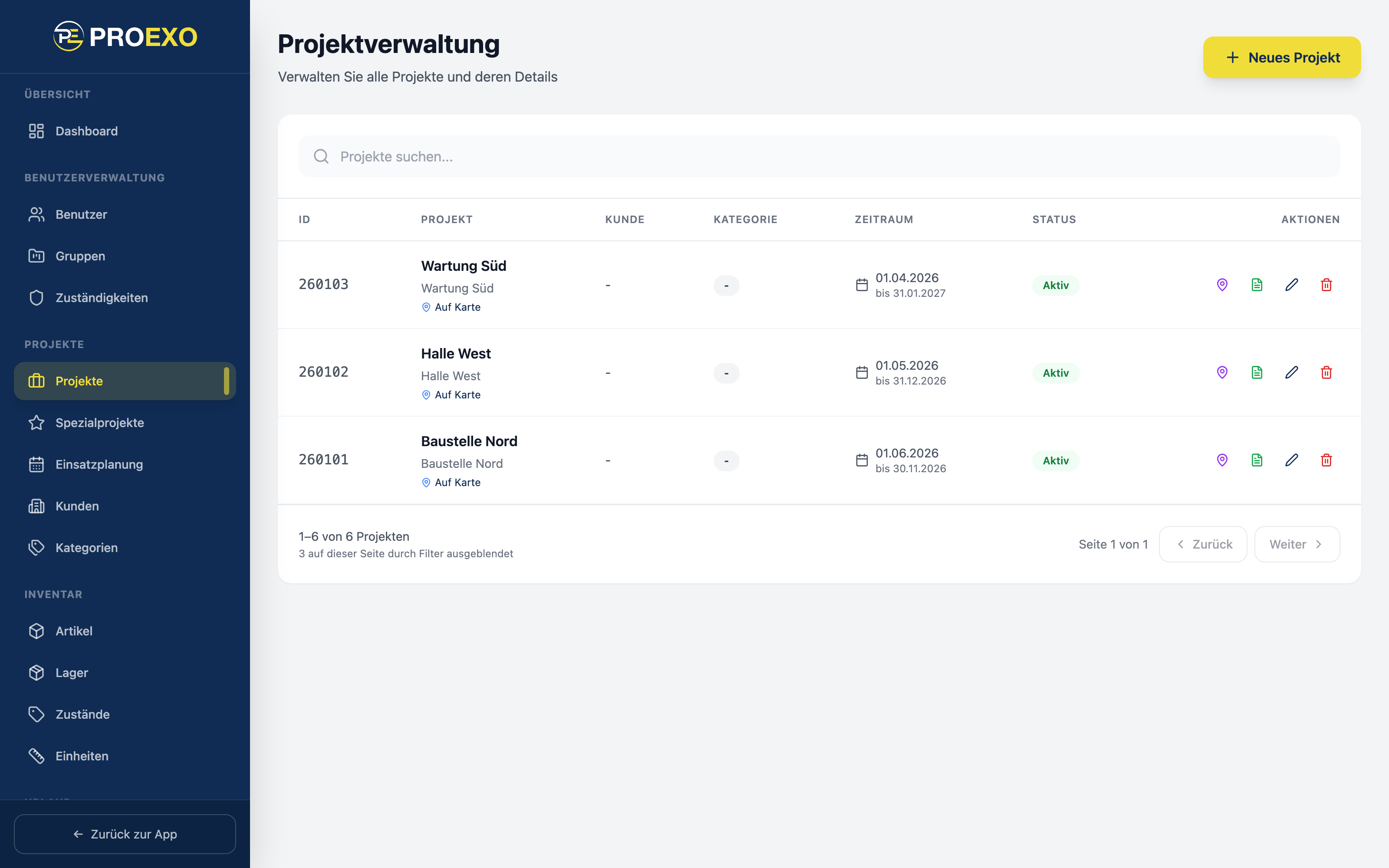Click the Weiter pagination button
The width and height of the screenshot is (1389, 868).
(x=1297, y=544)
